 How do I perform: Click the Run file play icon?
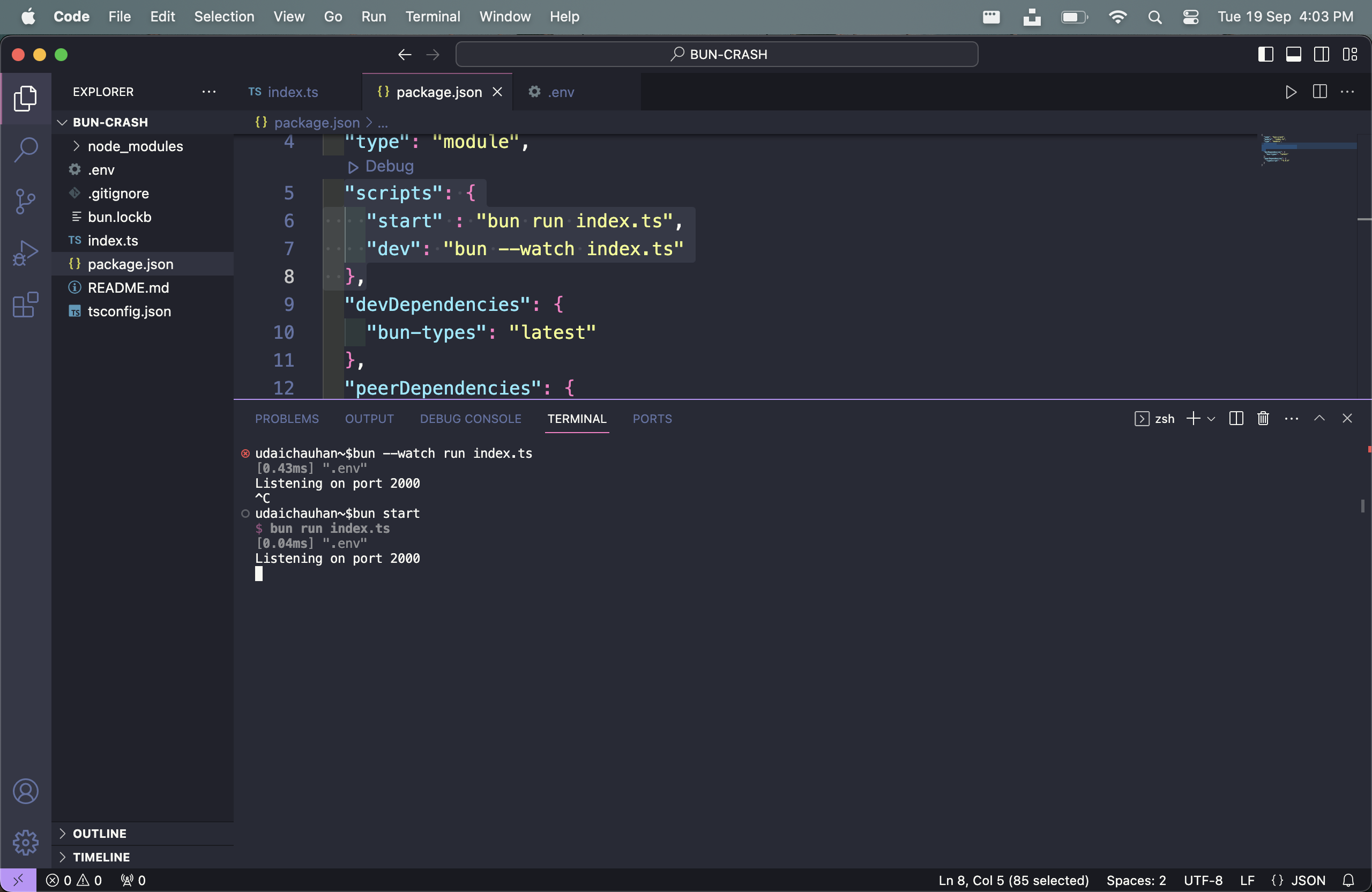pos(1291,92)
